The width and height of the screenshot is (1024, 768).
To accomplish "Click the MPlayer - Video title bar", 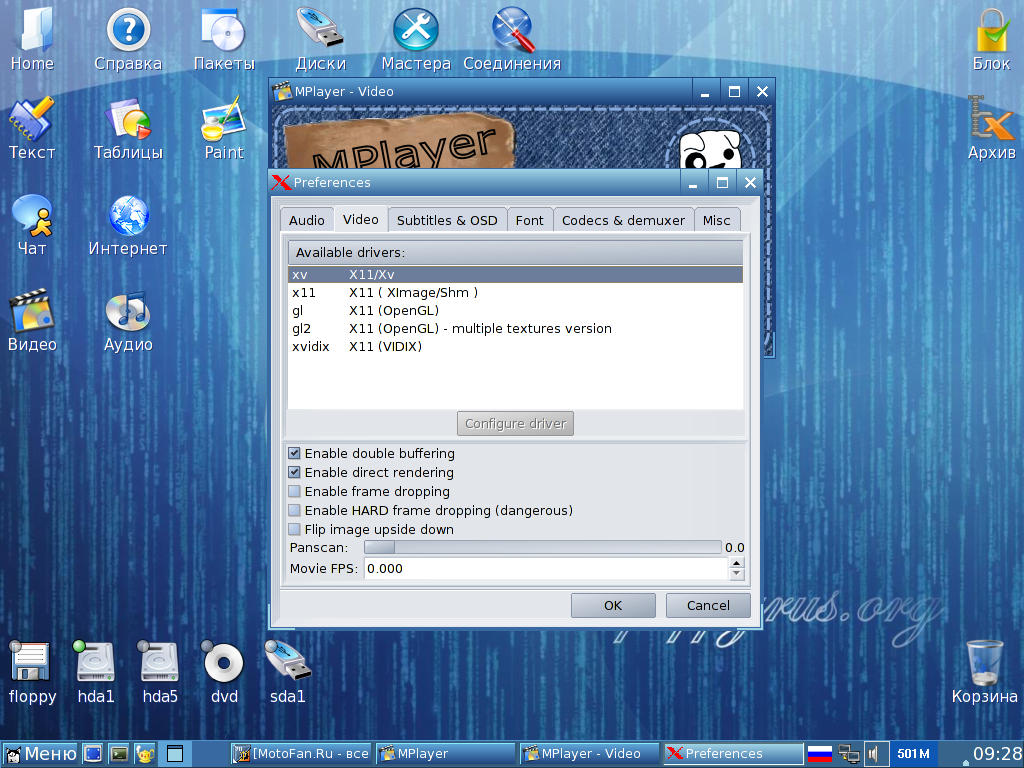I will pos(482,91).
